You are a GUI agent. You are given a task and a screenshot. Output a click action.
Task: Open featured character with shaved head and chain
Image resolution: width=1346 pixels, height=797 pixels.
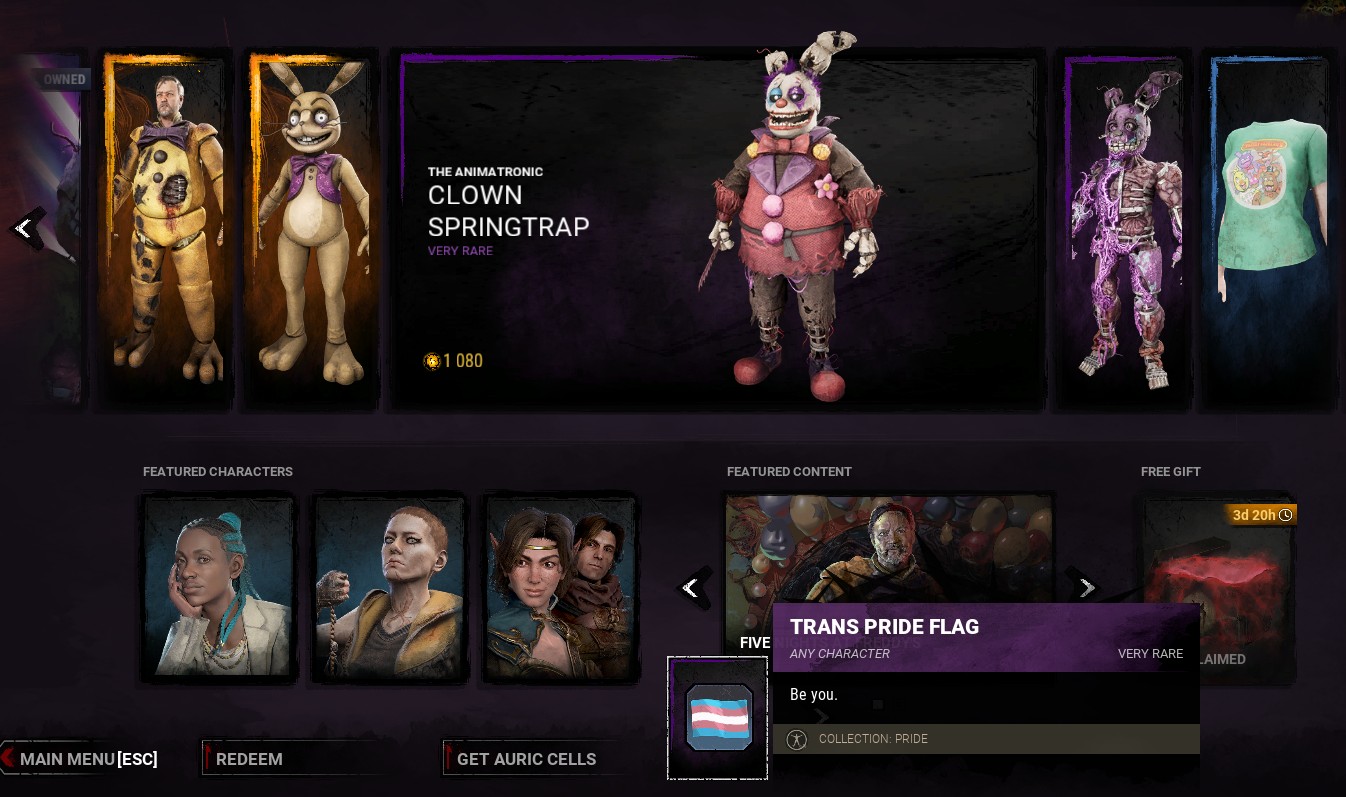point(389,587)
